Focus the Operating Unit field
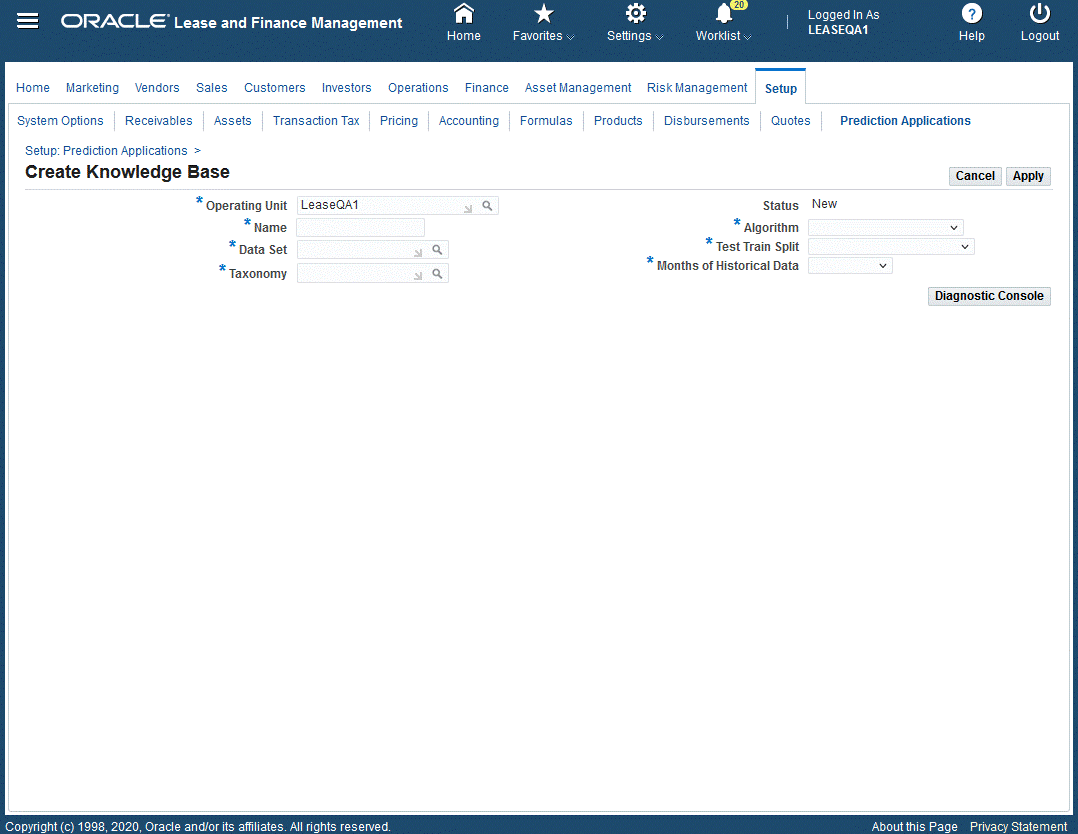Viewport: 1078px width, 834px height. [x=387, y=206]
